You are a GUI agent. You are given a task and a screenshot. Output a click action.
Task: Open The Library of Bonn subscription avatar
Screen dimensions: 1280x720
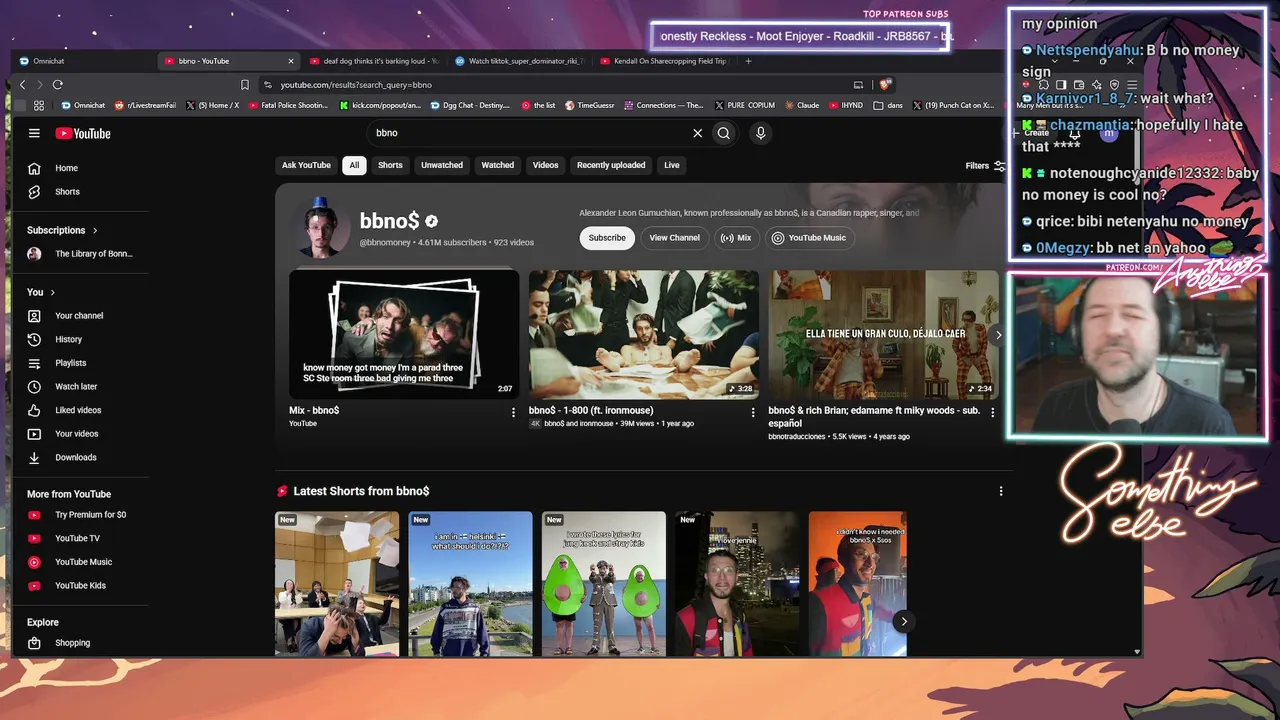click(x=34, y=254)
